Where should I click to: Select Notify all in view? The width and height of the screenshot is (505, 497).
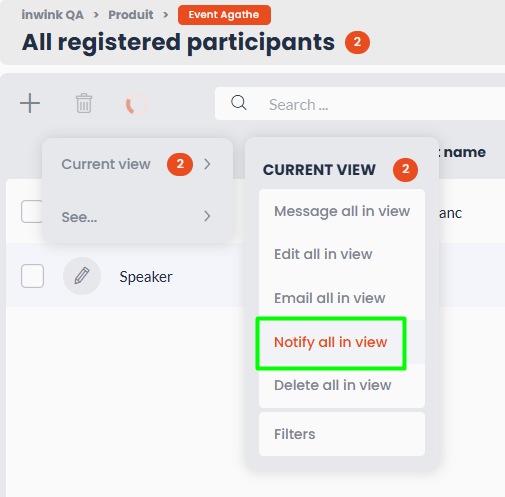pos(331,342)
